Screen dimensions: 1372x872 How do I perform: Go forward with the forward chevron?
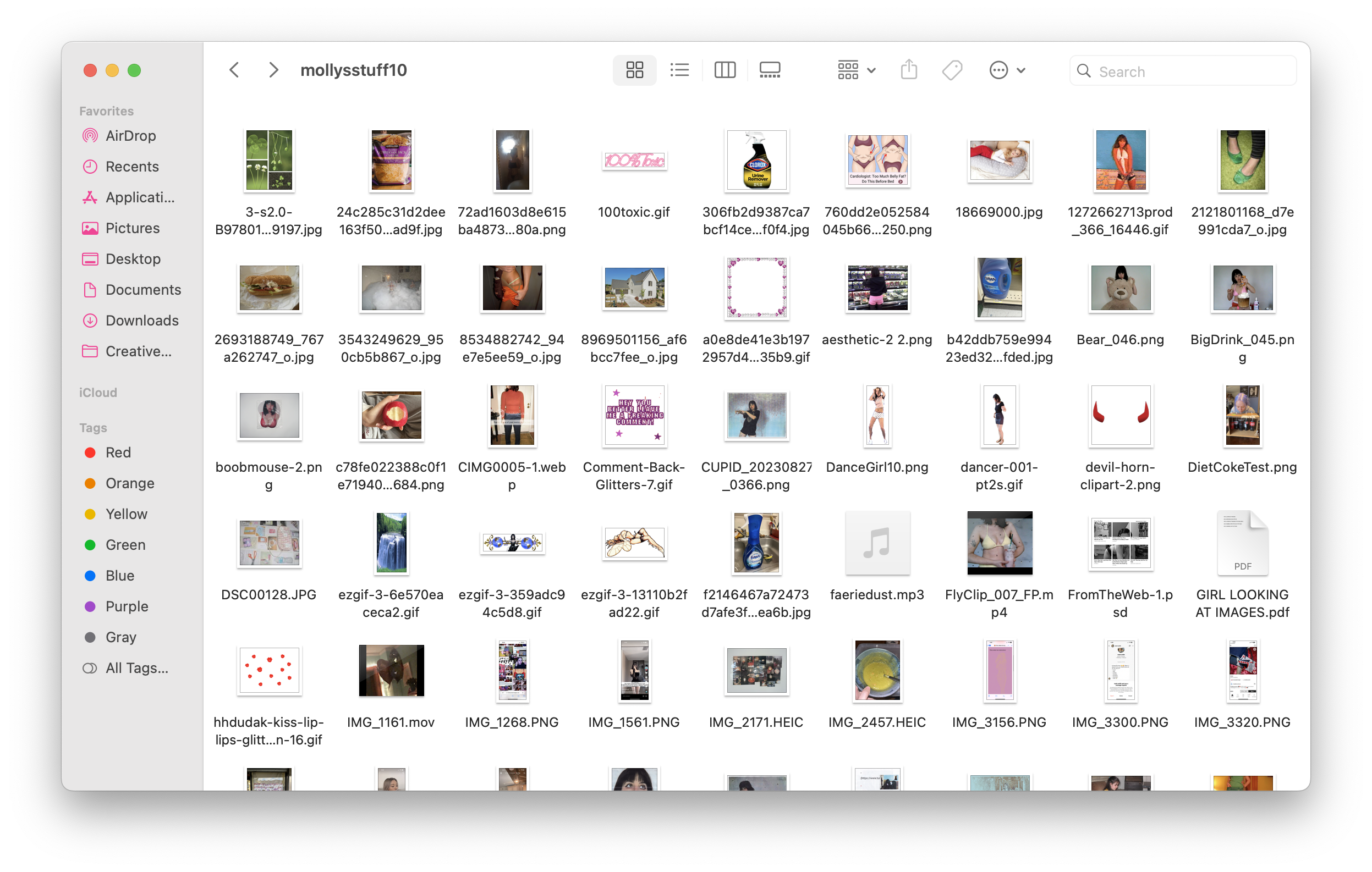click(x=273, y=70)
